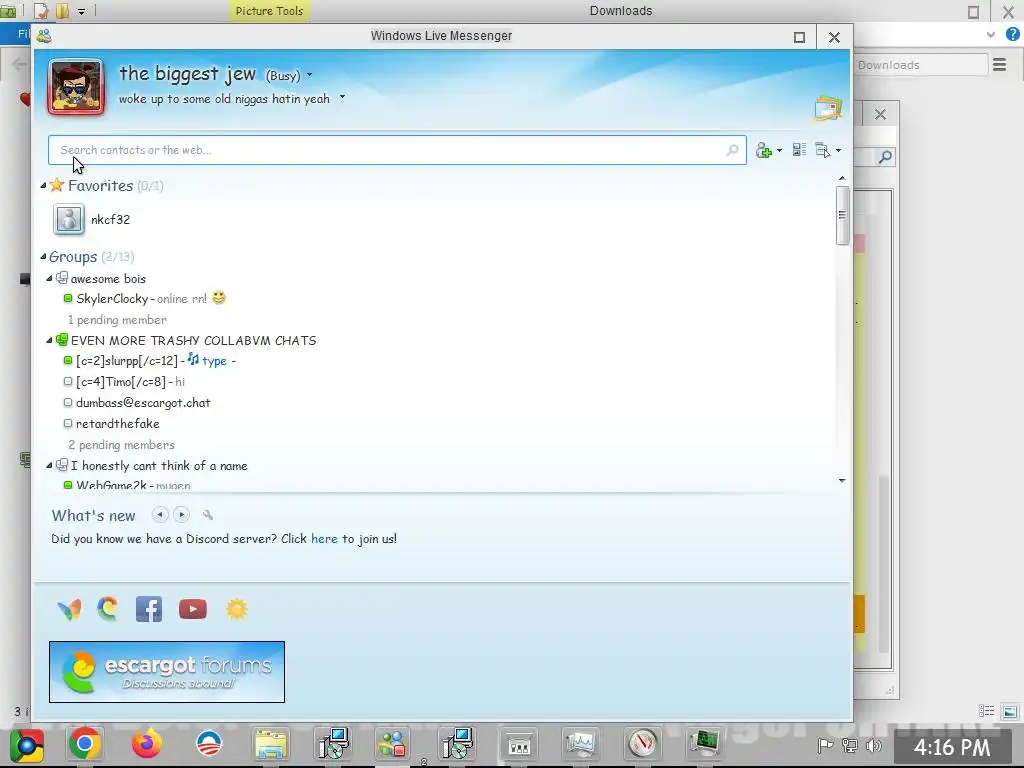Focus the Search contacts or the web field

pyautogui.click(x=397, y=150)
